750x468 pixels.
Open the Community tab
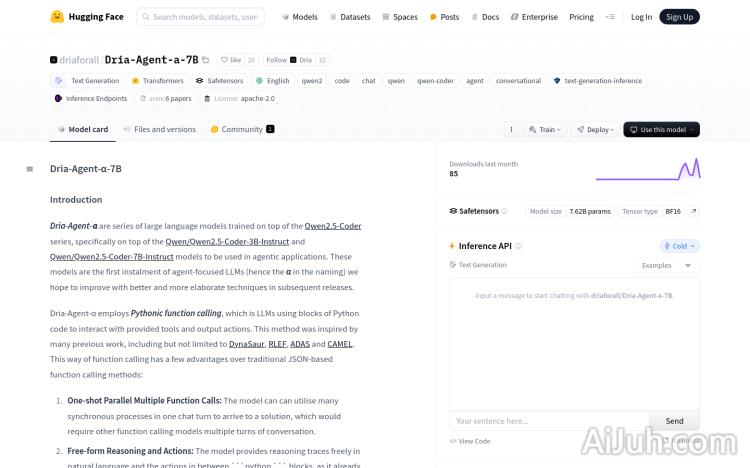click(x=242, y=130)
